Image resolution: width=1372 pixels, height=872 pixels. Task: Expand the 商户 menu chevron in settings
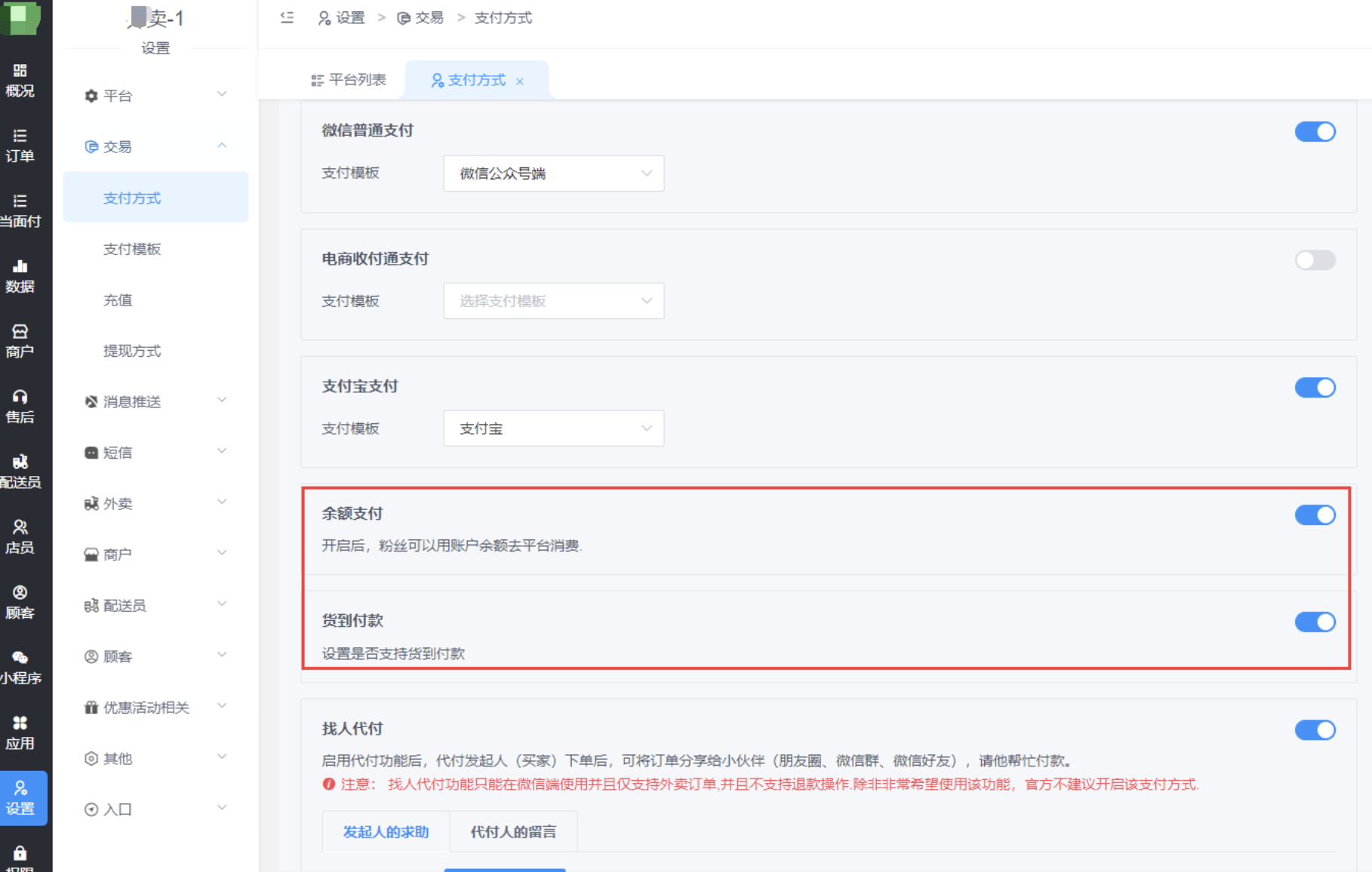[222, 553]
